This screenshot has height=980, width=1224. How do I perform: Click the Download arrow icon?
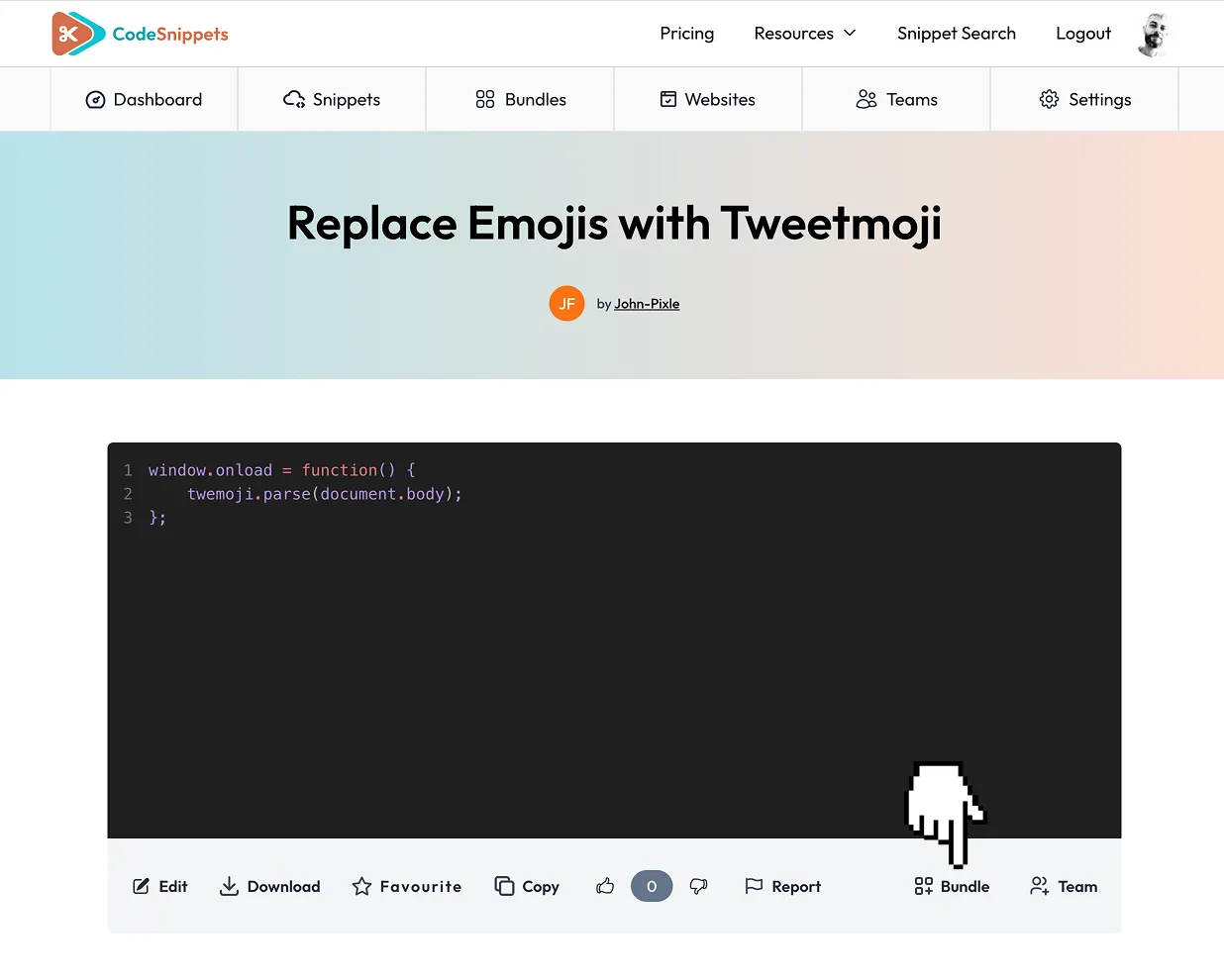pyautogui.click(x=229, y=886)
